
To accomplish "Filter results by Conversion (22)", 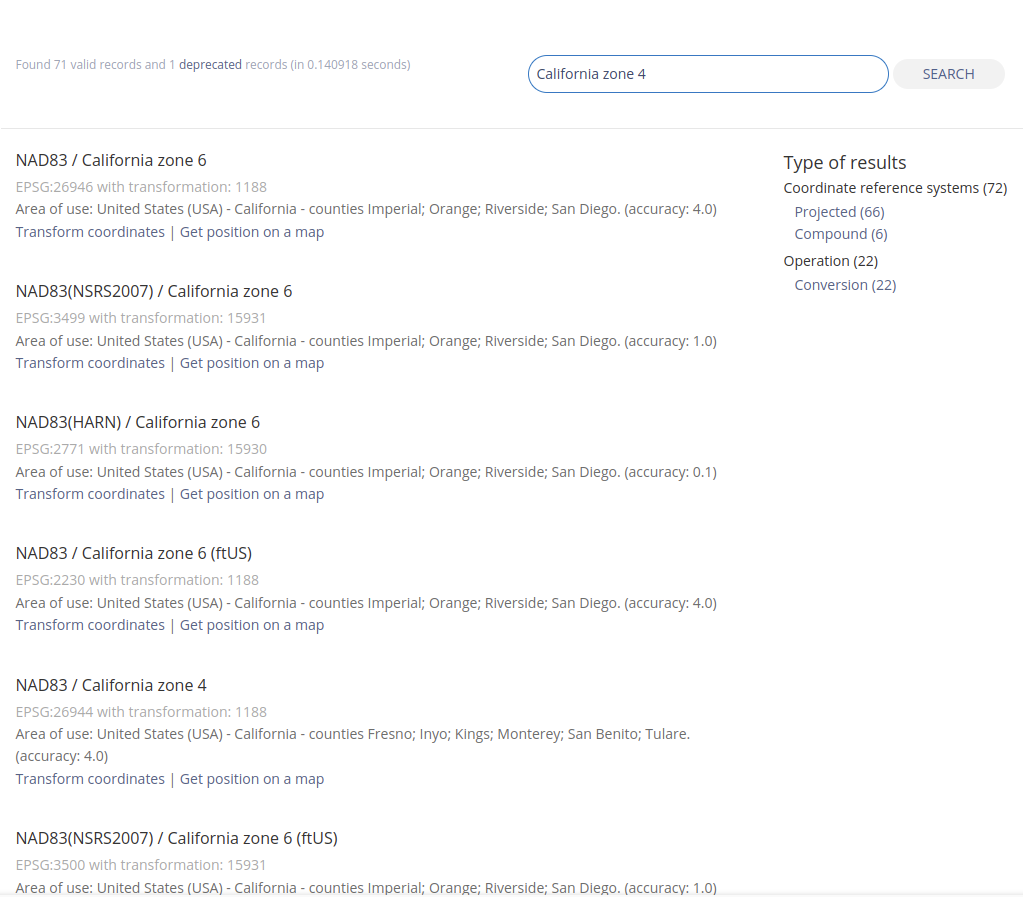I will tap(845, 285).
